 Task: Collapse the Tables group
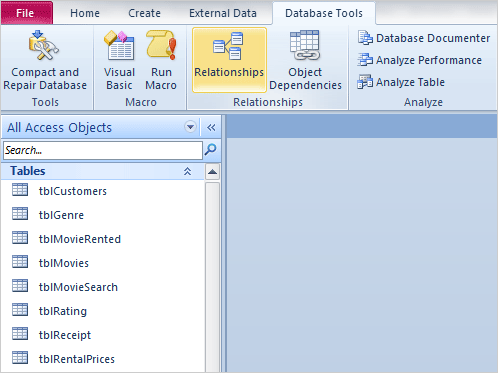(187, 171)
